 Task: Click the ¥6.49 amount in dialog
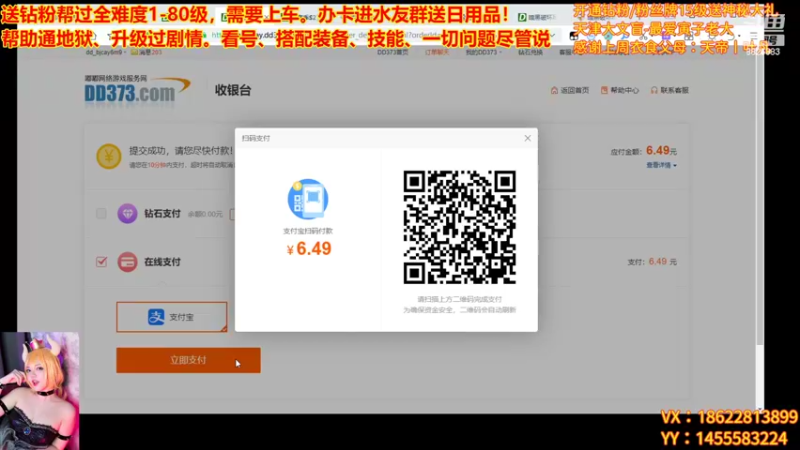[309, 248]
